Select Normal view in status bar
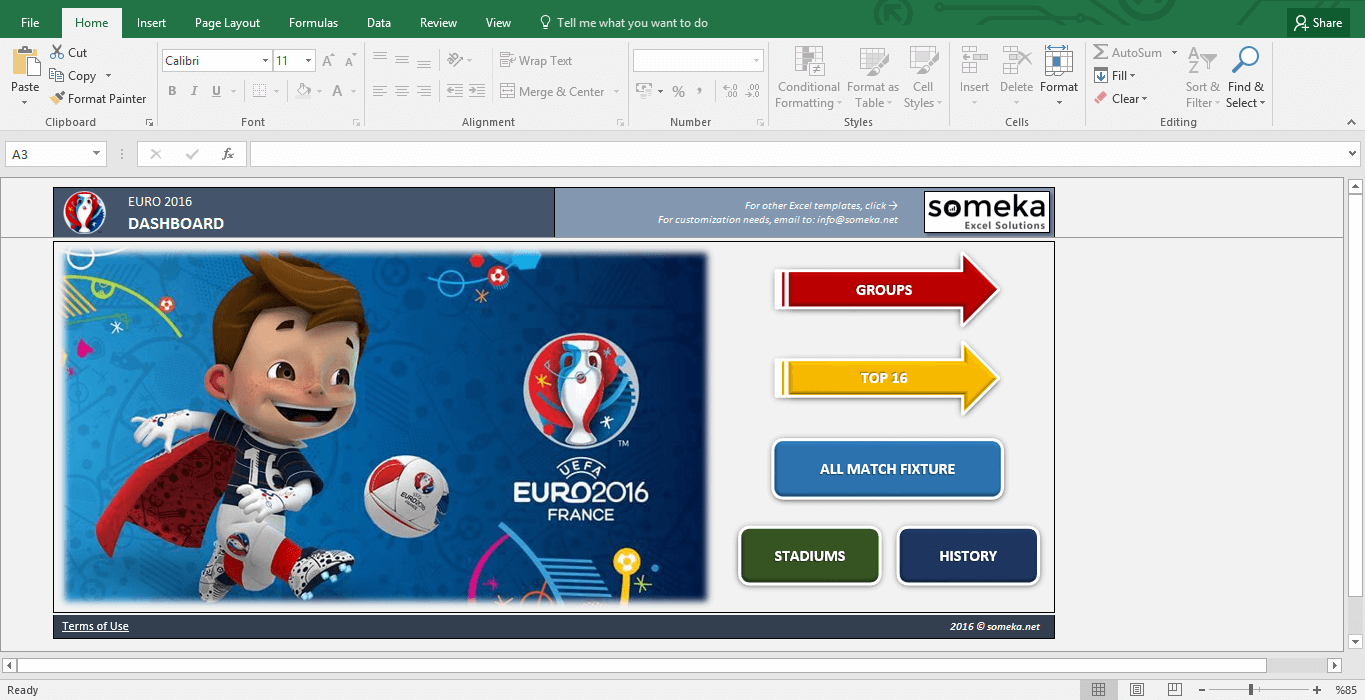 coord(1098,690)
